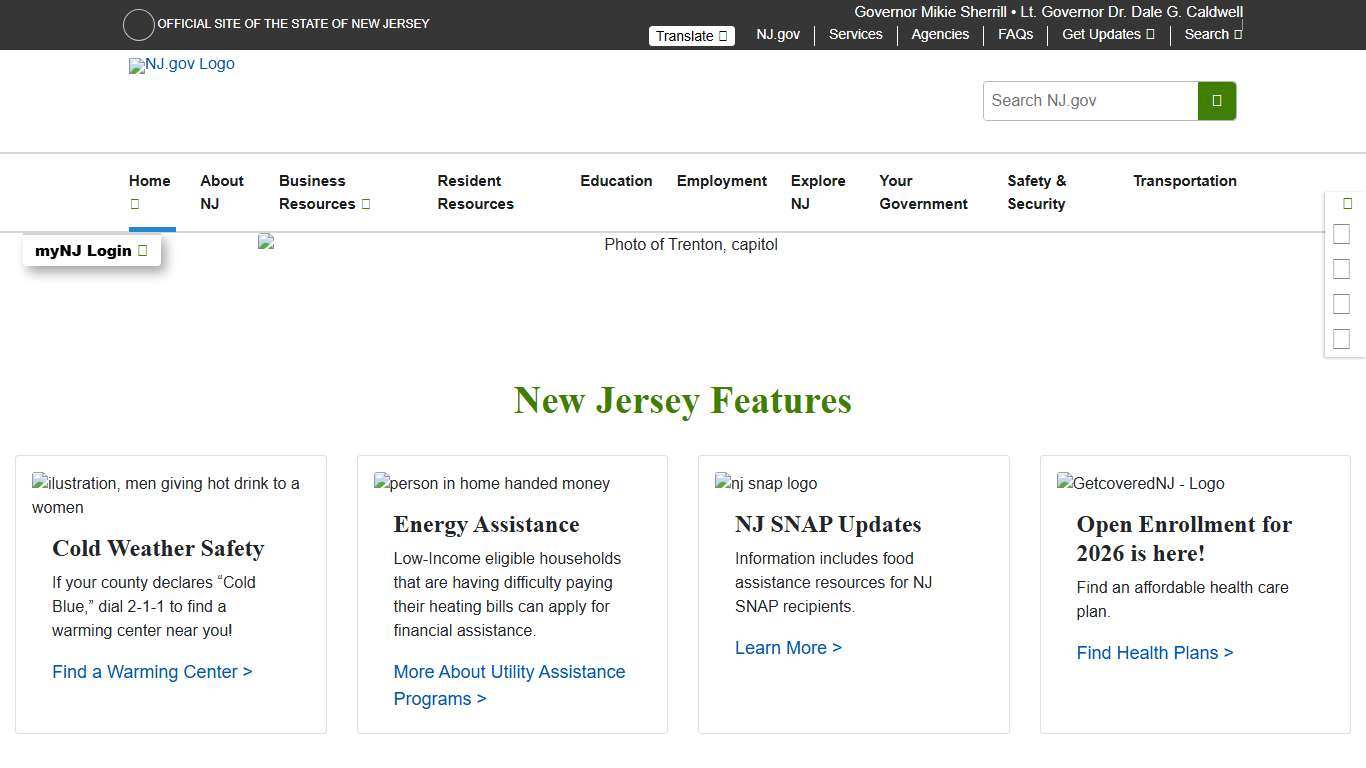The width and height of the screenshot is (1366, 768).
Task: Open the Translate language options
Action: pyautogui.click(x=691, y=35)
